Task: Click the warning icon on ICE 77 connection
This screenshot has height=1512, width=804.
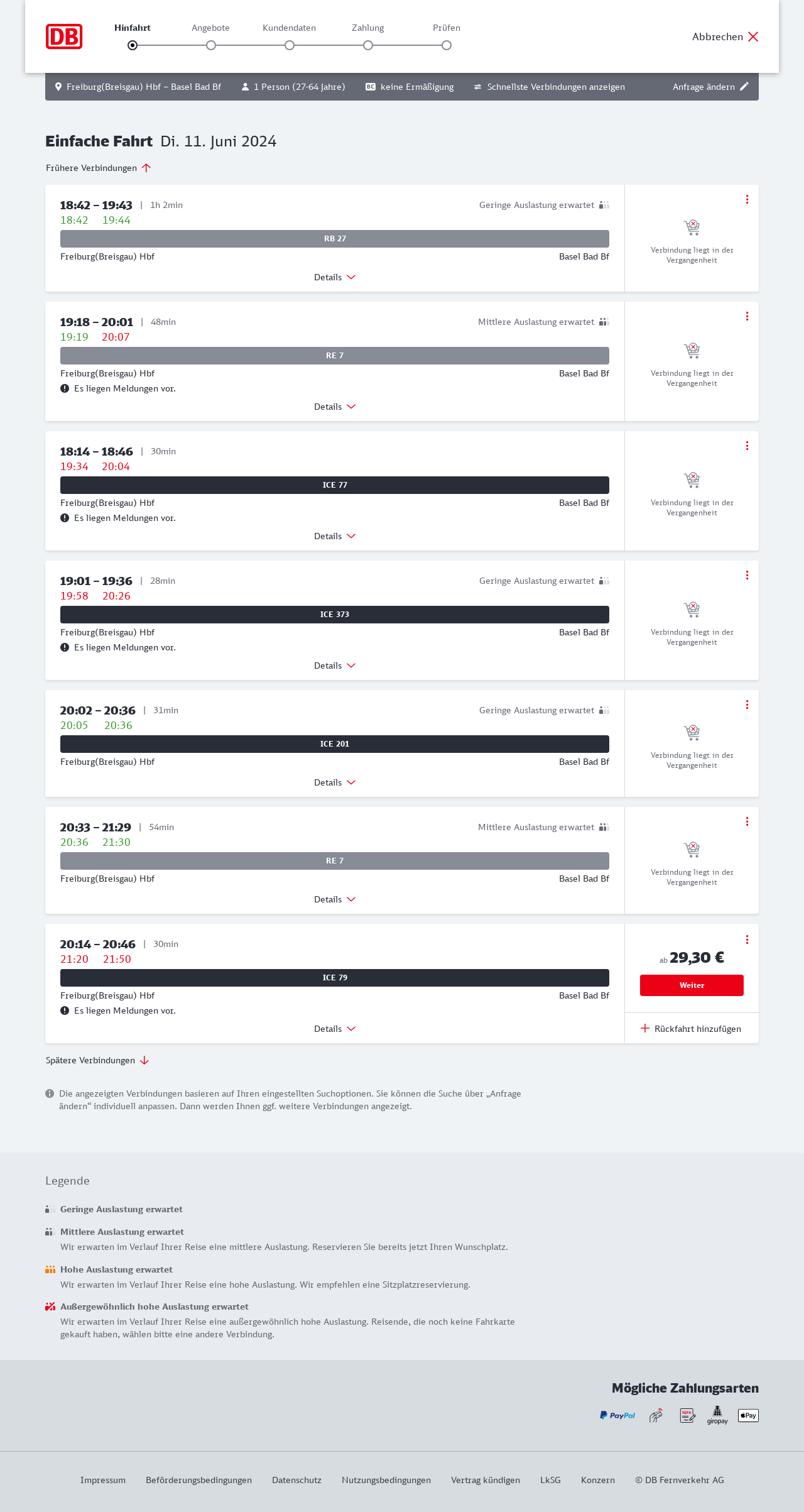Action: tap(65, 518)
